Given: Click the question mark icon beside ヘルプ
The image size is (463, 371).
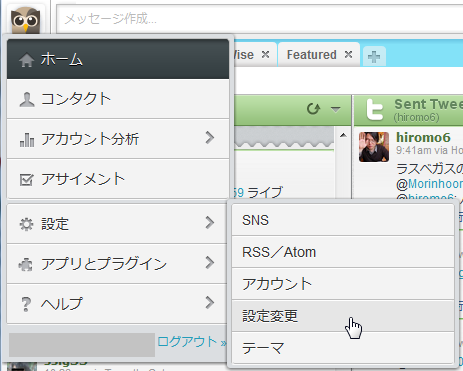Looking at the screenshot, I should 26,304.
